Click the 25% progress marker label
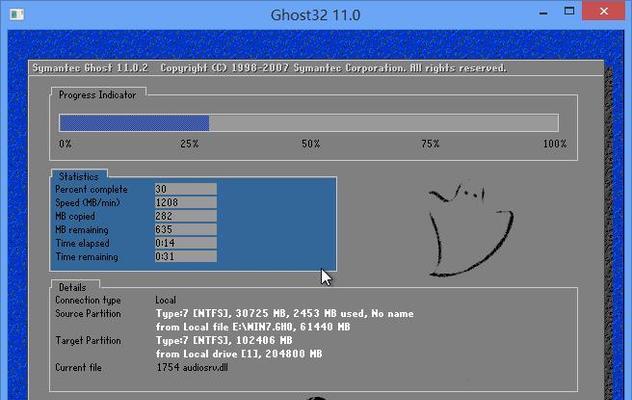 [x=189, y=144]
